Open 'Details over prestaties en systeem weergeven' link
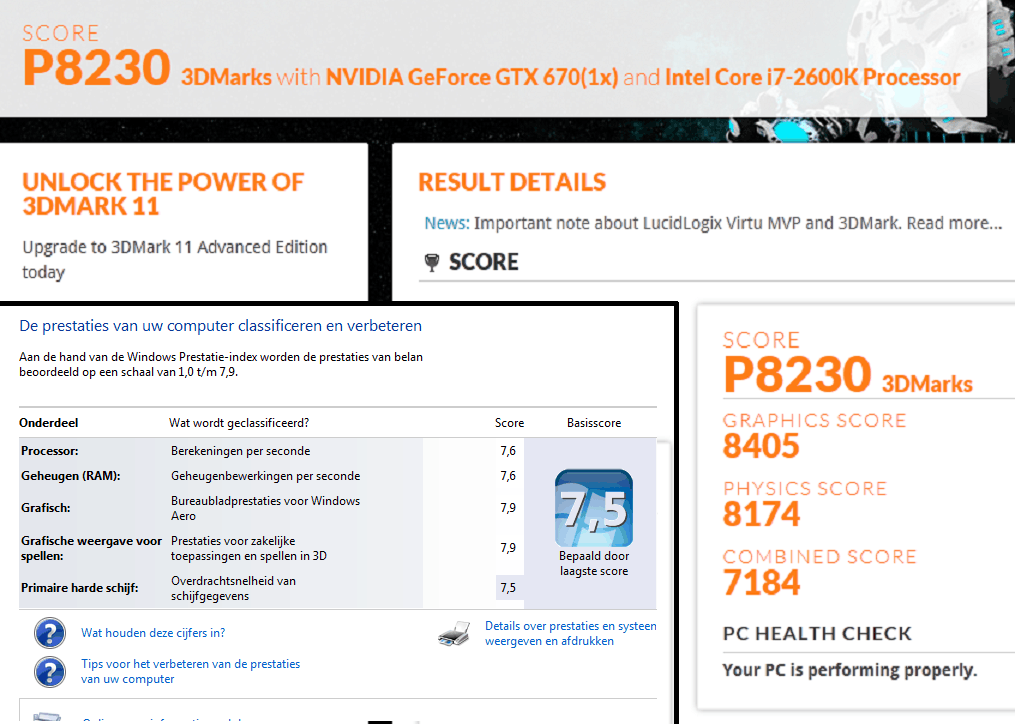This screenshot has height=724, width=1015. tap(570, 633)
